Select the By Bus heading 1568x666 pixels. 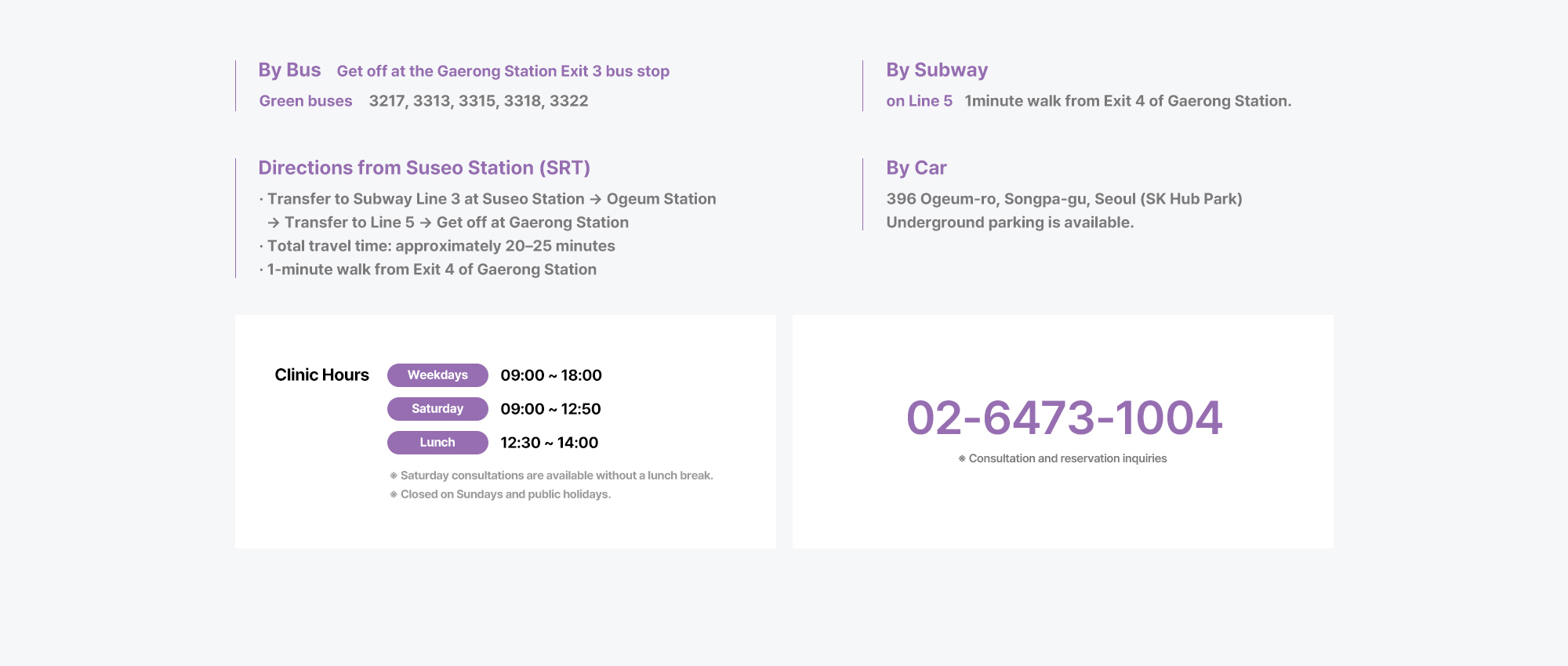pyautogui.click(x=289, y=70)
